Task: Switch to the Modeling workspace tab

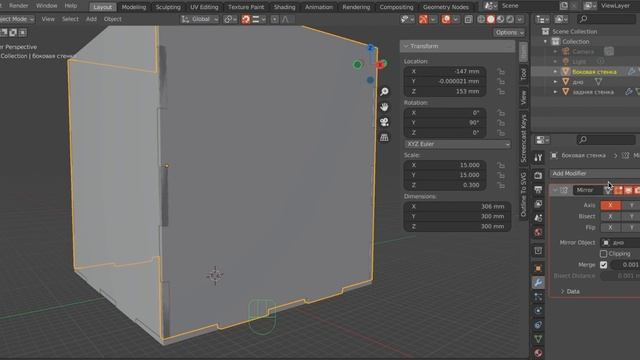Action: [x=134, y=7]
